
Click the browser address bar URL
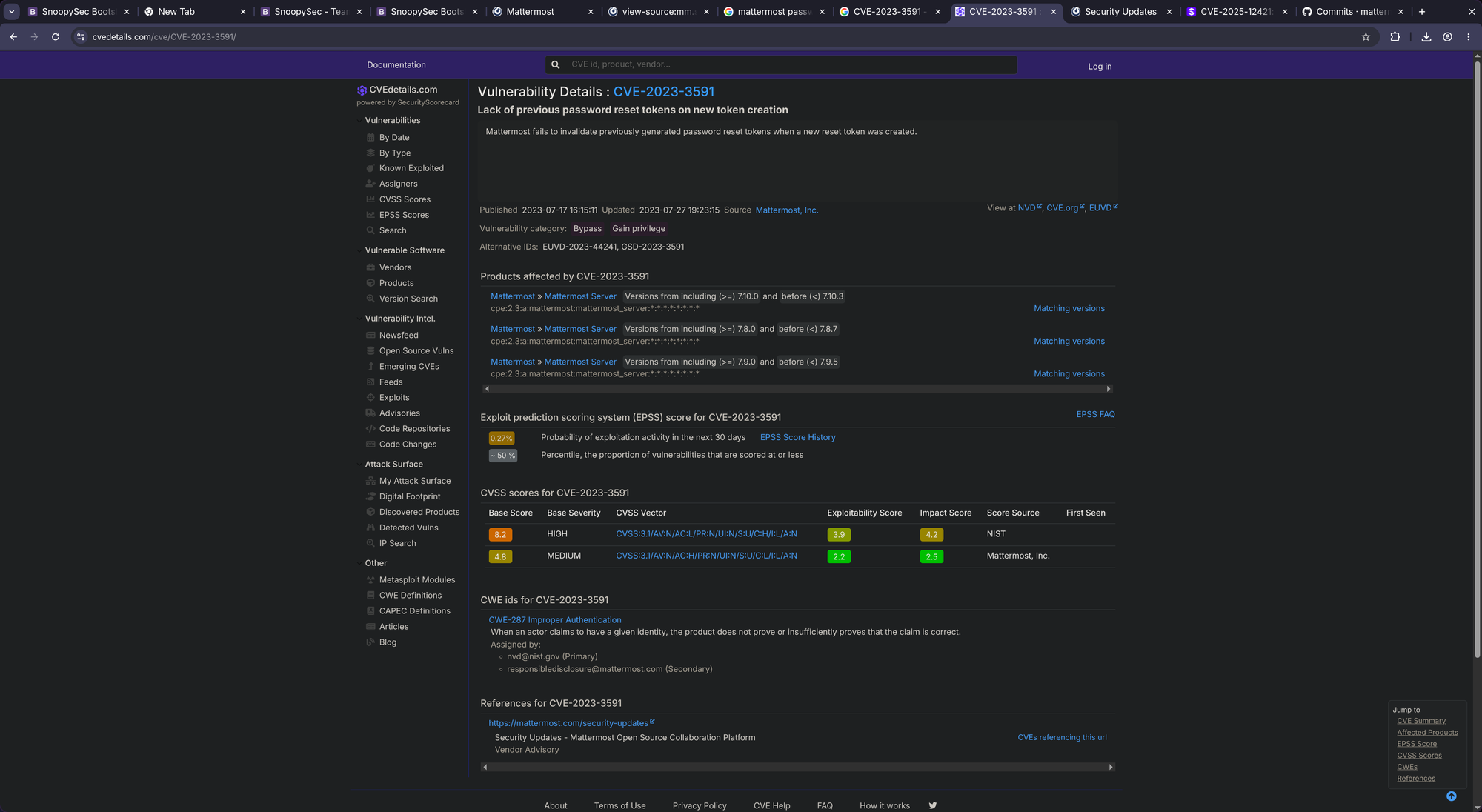[164, 36]
